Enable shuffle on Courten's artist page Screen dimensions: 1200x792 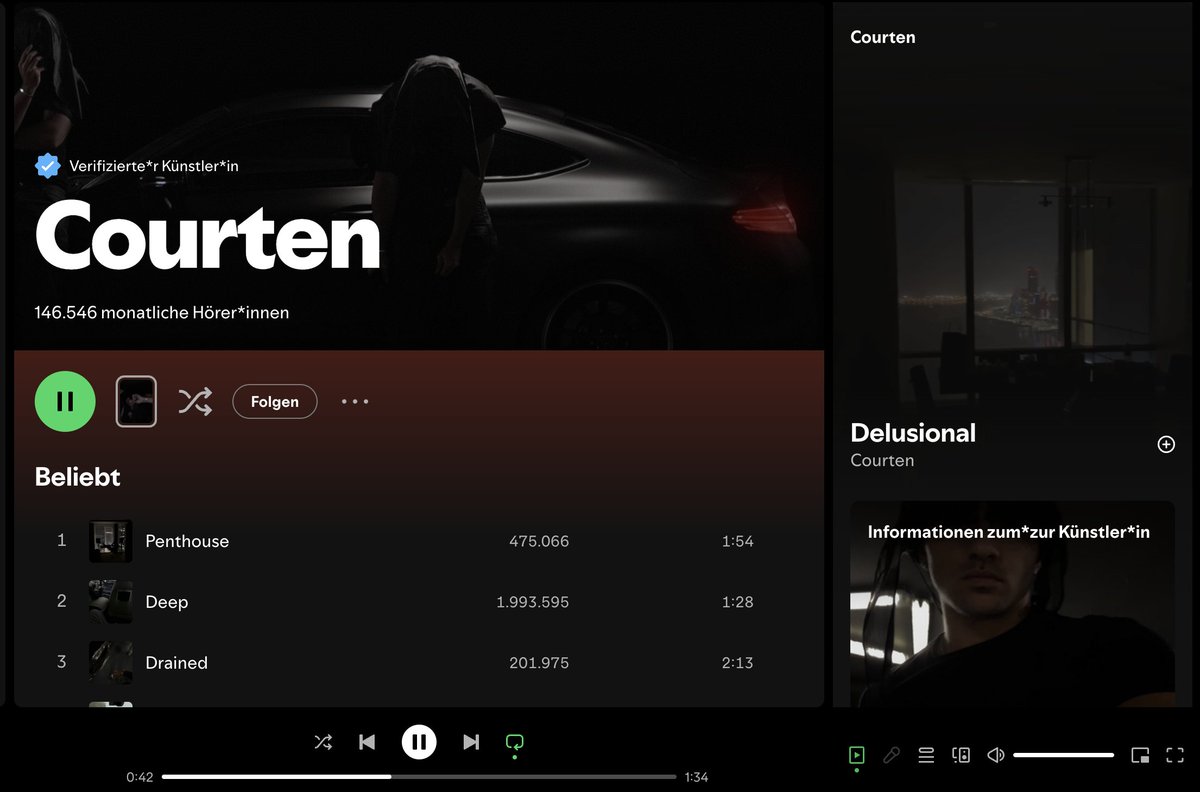pos(195,402)
